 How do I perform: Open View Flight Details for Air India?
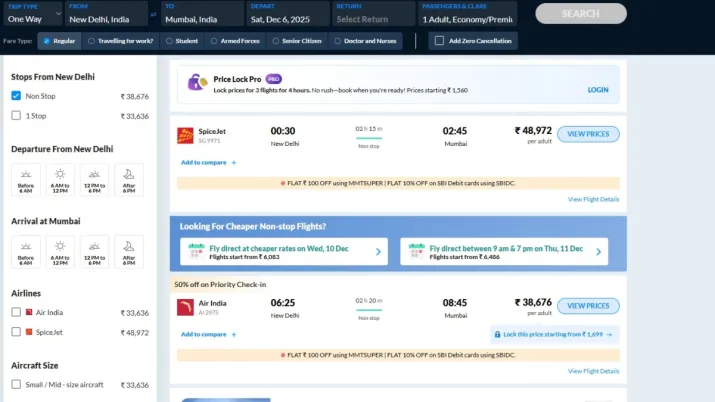pyautogui.click(x=593, y=371)
